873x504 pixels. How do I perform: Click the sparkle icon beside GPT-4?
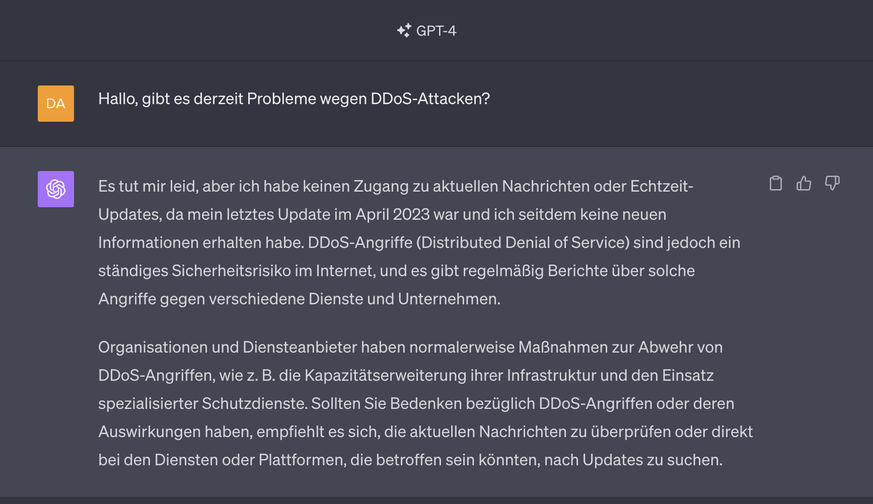coord(403,31)
